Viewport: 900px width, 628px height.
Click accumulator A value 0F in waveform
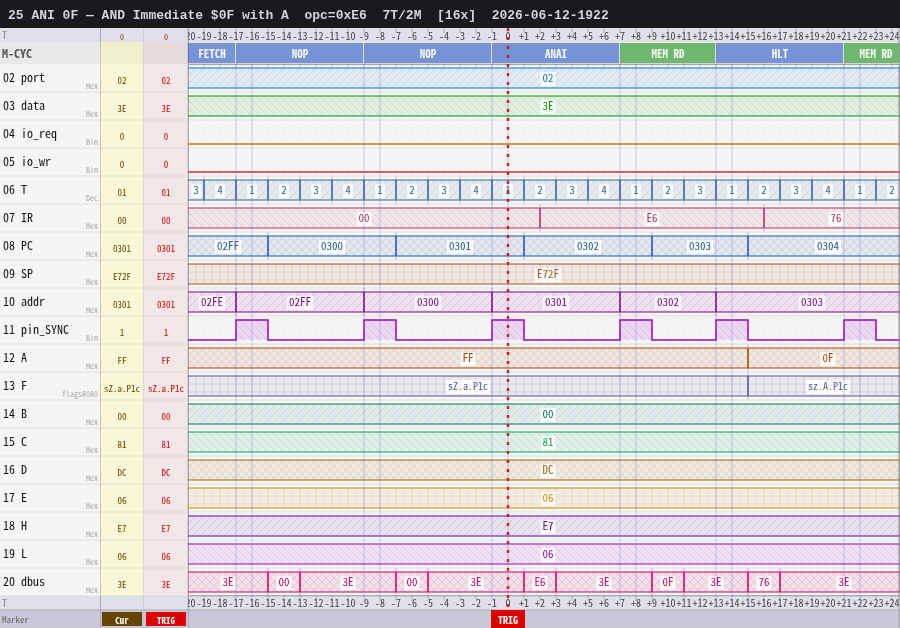[828, 358]
